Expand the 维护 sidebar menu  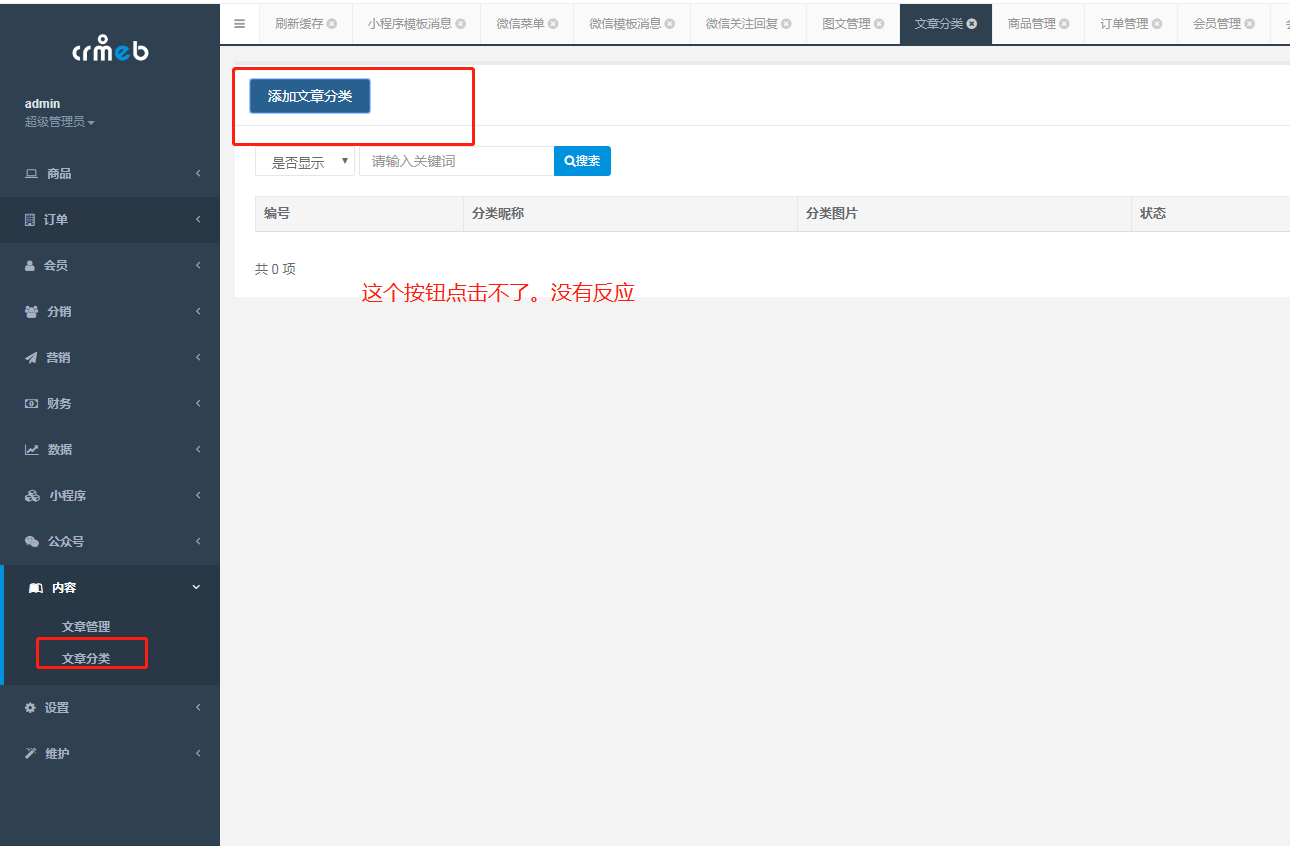pyautogui.click(x=110, y=754)
